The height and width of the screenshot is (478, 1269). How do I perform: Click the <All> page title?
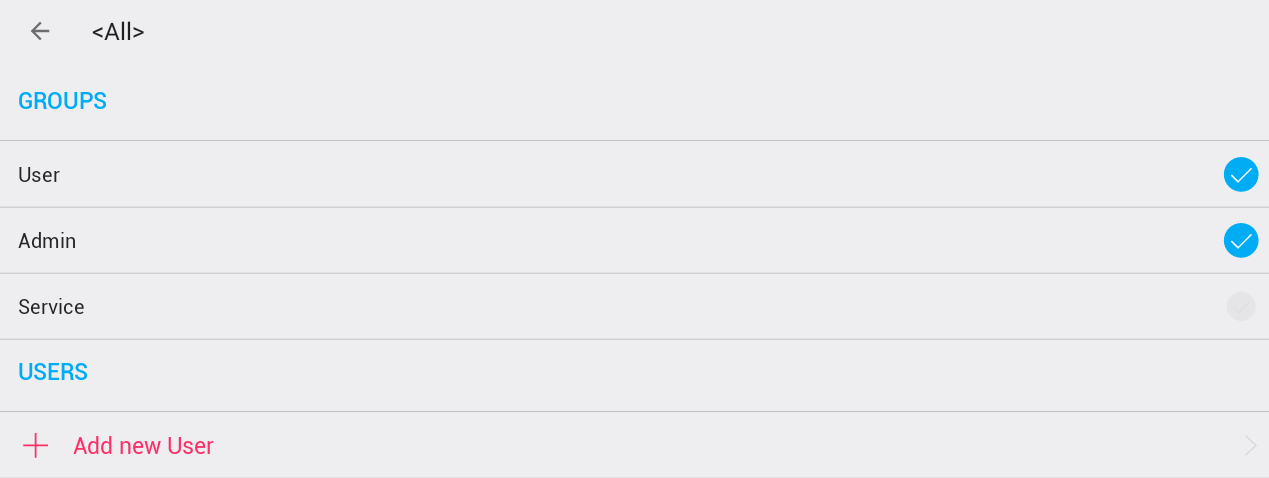(x=118, y=32)
